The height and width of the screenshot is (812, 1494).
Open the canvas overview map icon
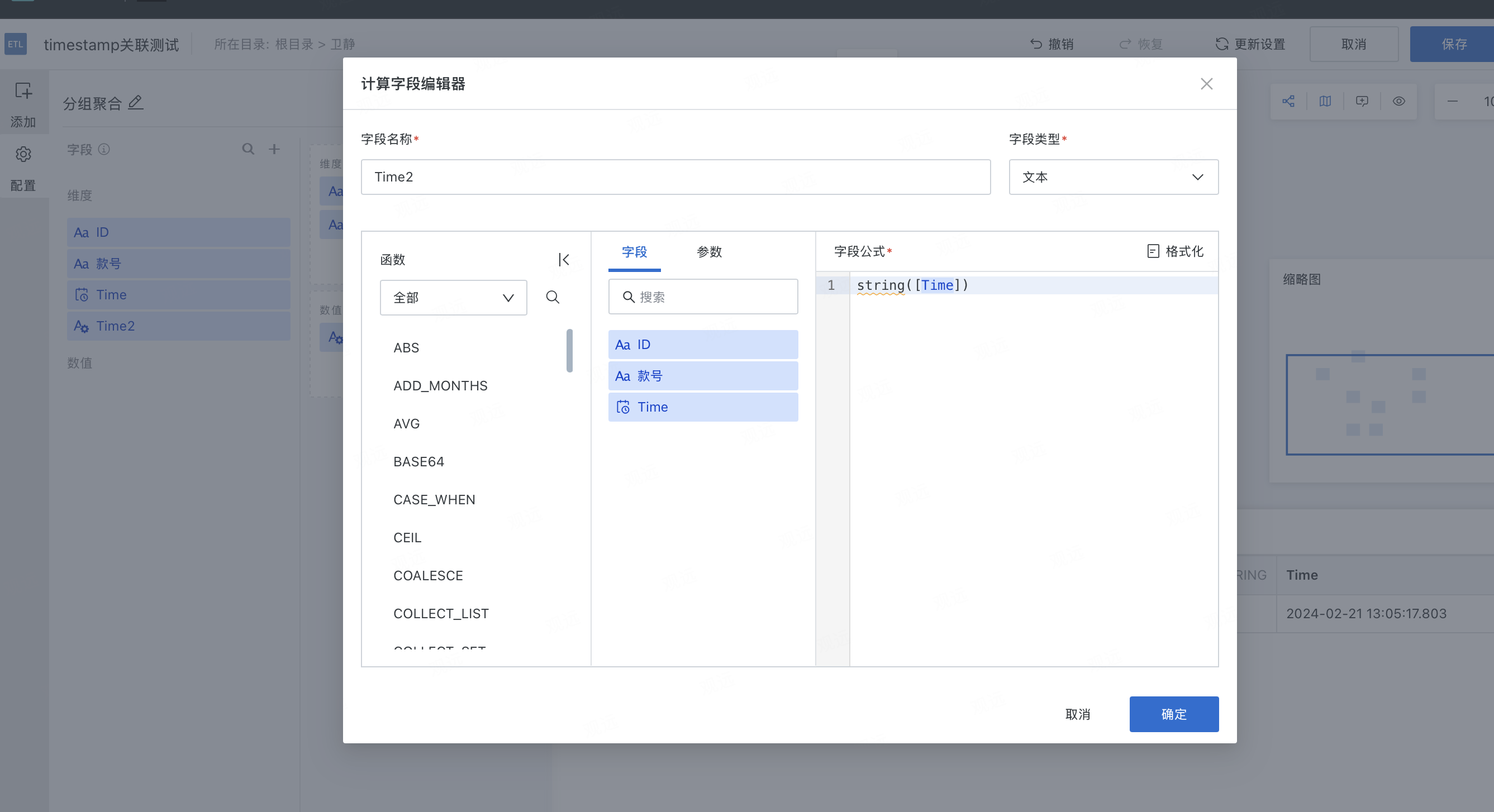click(1325, 101)
